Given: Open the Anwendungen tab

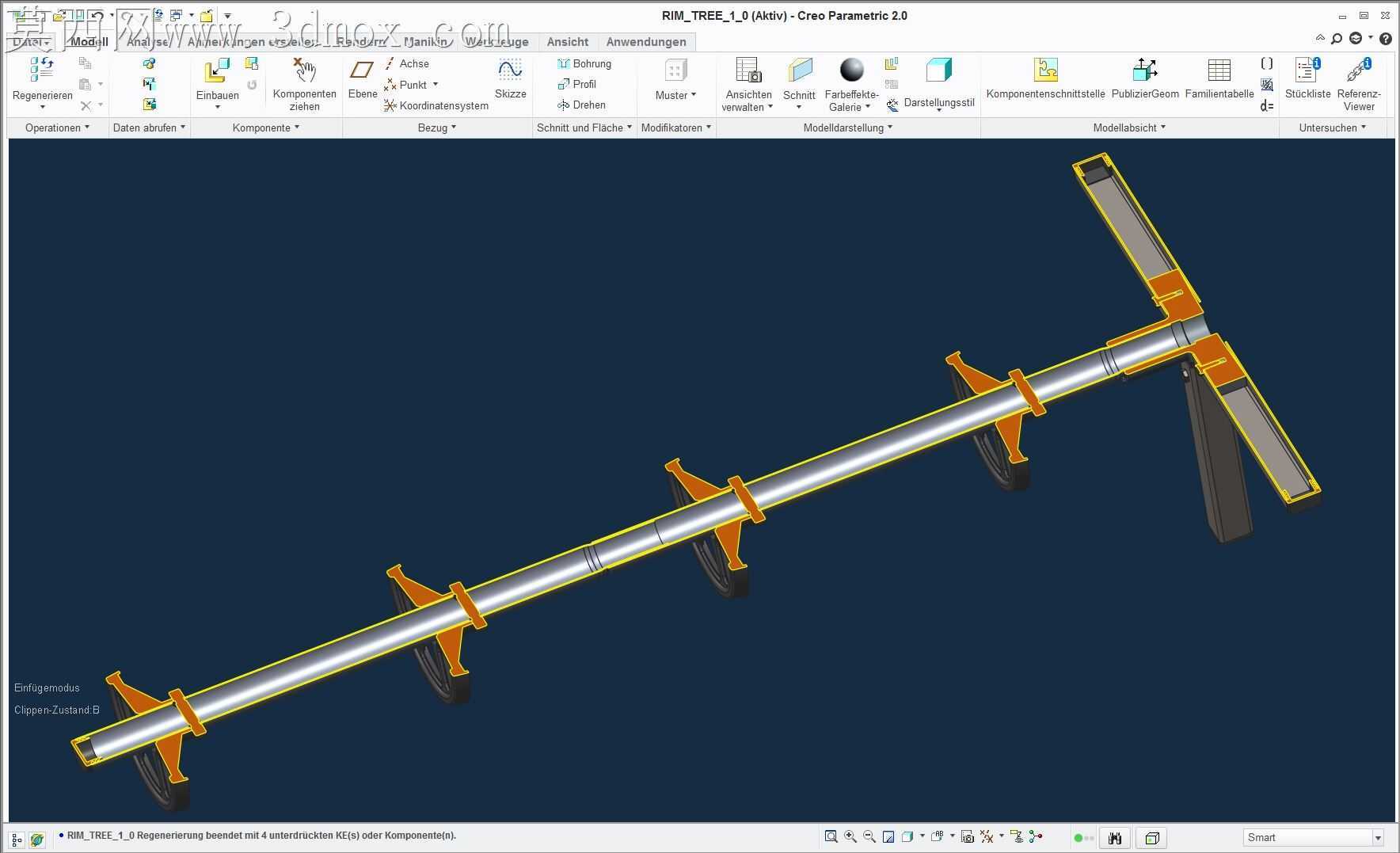Looking at the screenshot, I should (x=646, y=42).
